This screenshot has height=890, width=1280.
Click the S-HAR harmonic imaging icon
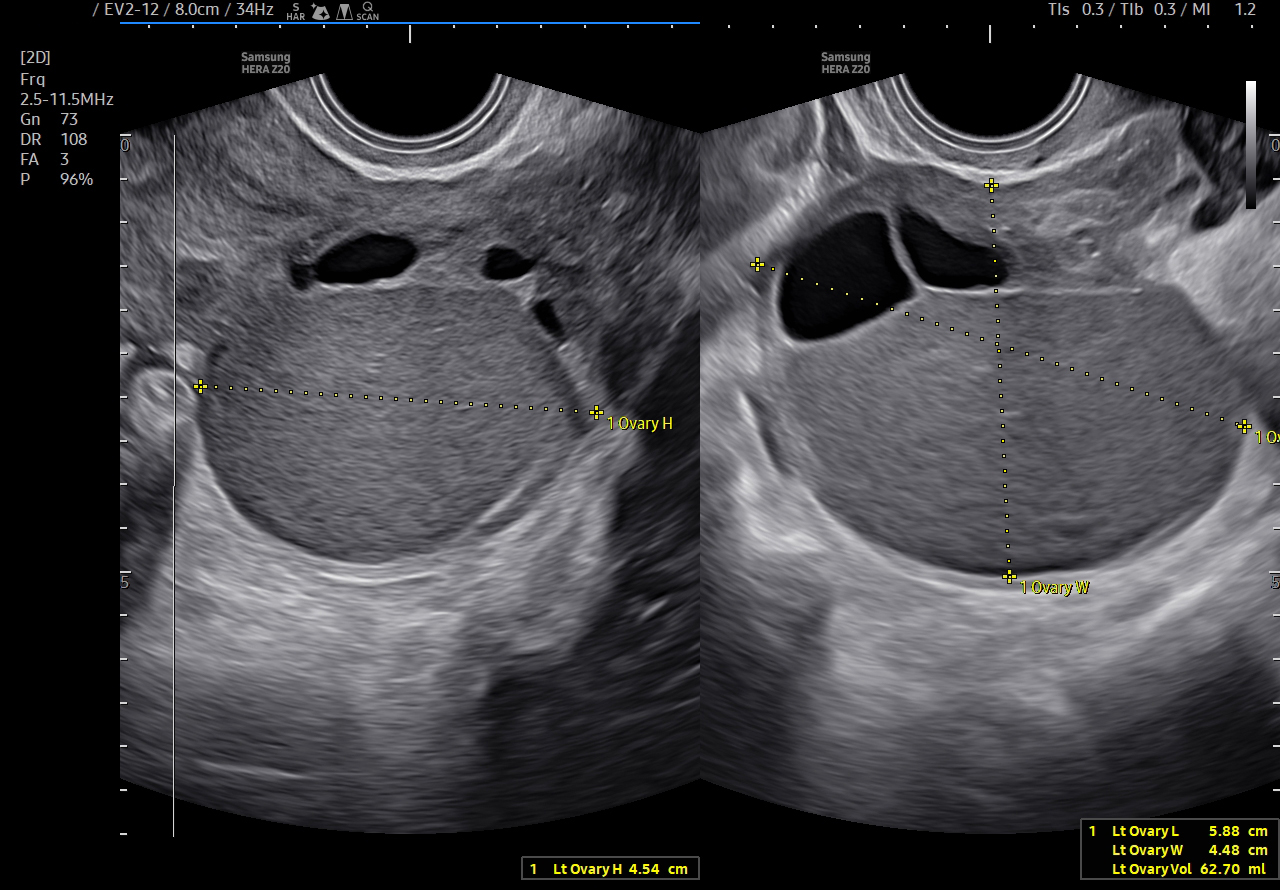(296, 11)
